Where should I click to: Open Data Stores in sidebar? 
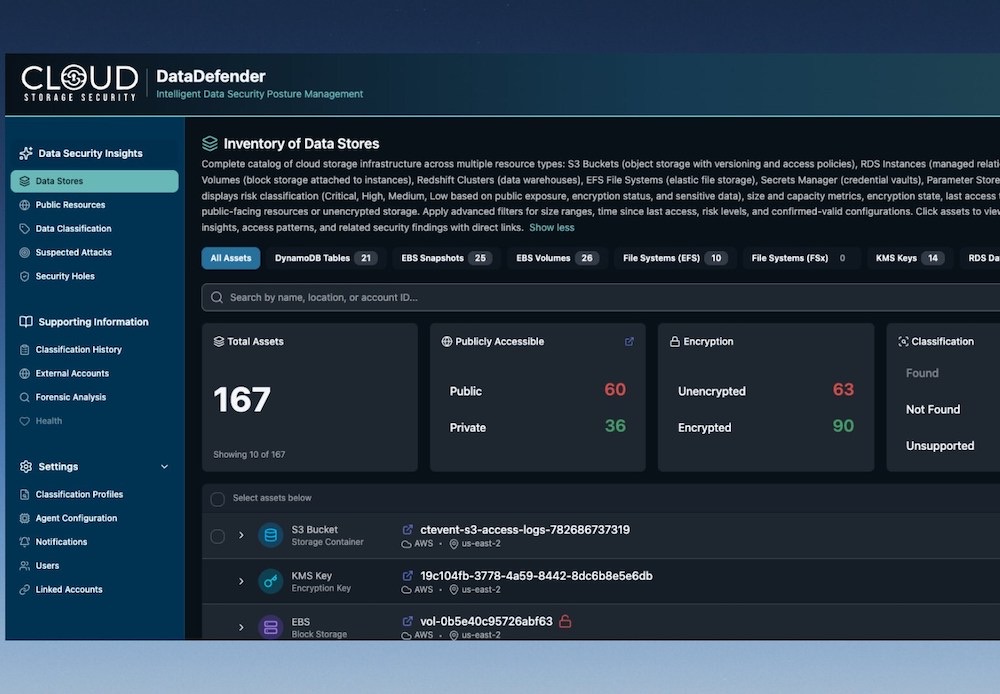click(x=94, y=181)
